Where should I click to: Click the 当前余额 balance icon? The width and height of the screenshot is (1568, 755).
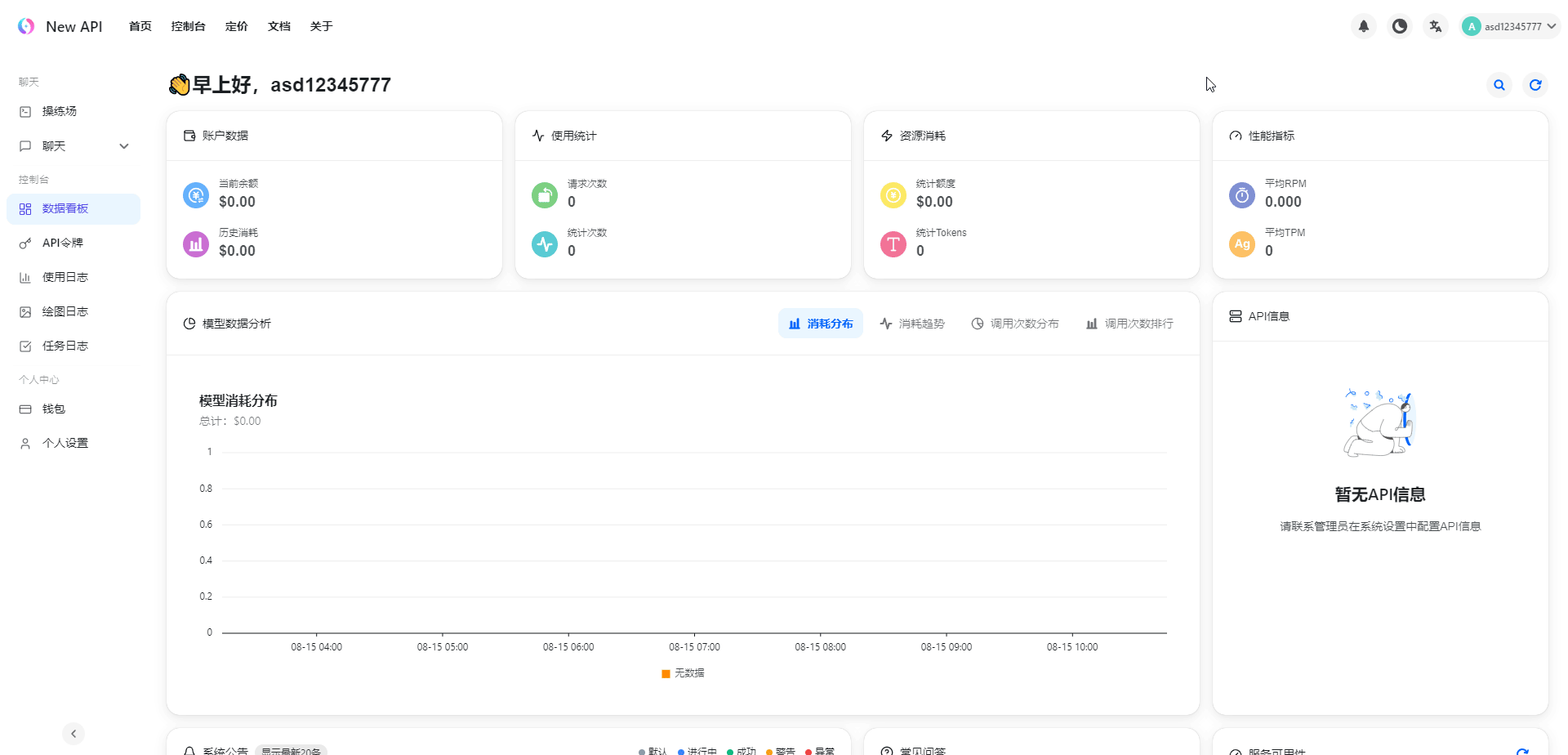coord(196,195)
